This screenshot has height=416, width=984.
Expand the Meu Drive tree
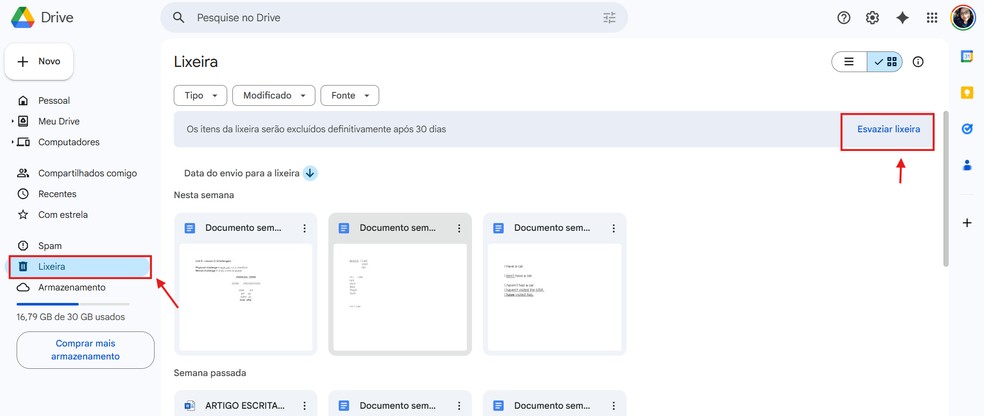12,121
